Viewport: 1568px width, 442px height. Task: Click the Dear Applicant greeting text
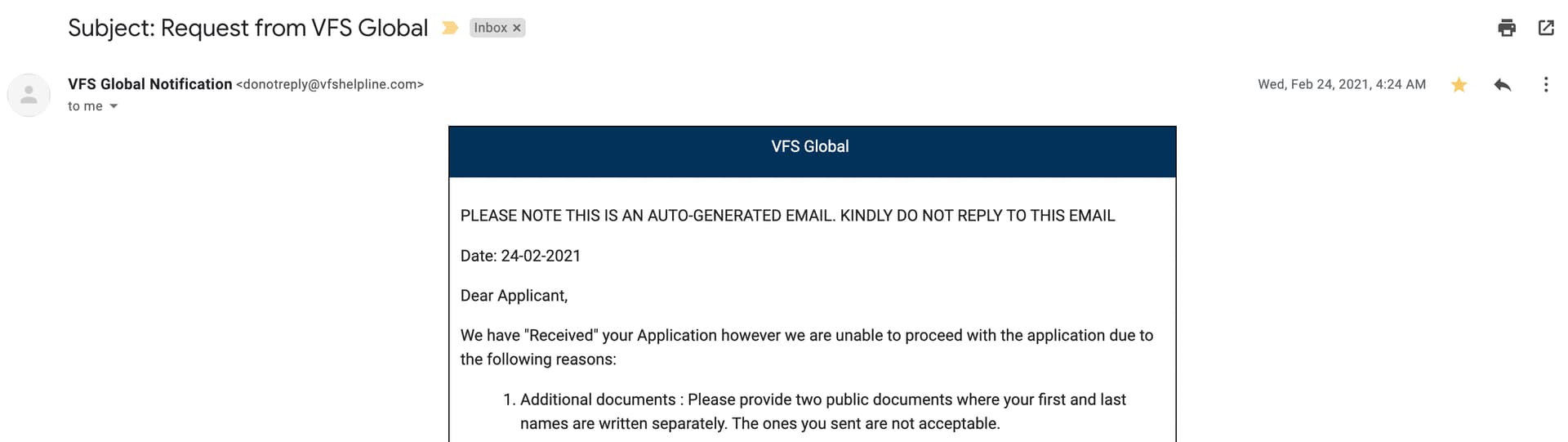point(514,296)
